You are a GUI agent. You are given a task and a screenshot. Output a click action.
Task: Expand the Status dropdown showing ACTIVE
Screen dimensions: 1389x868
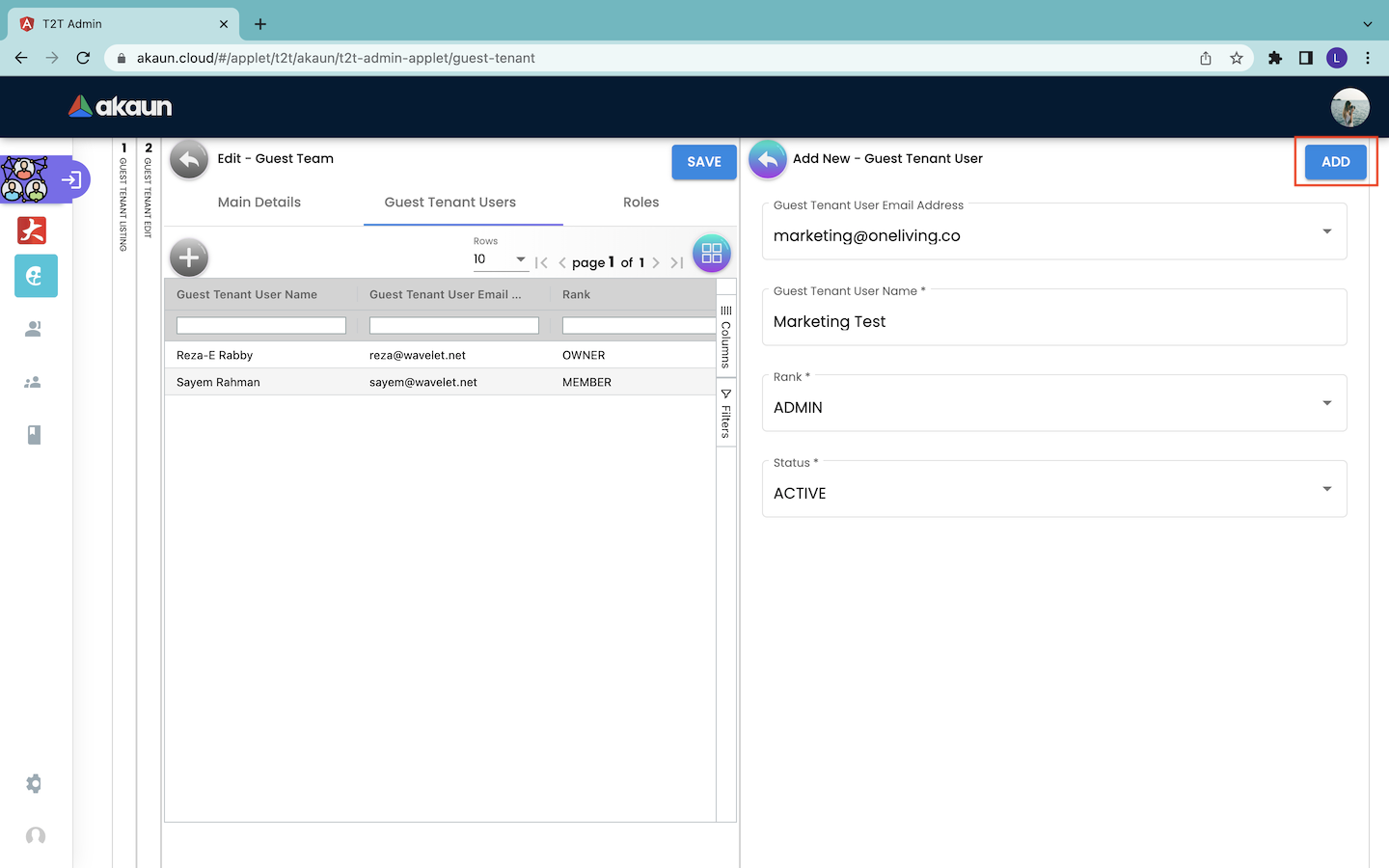point(1326,489)
